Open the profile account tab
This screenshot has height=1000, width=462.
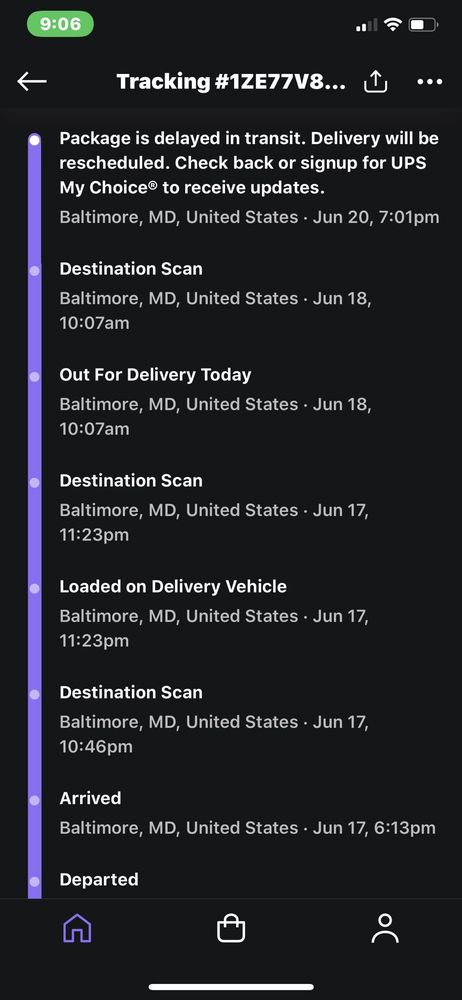tap(385, 928)
